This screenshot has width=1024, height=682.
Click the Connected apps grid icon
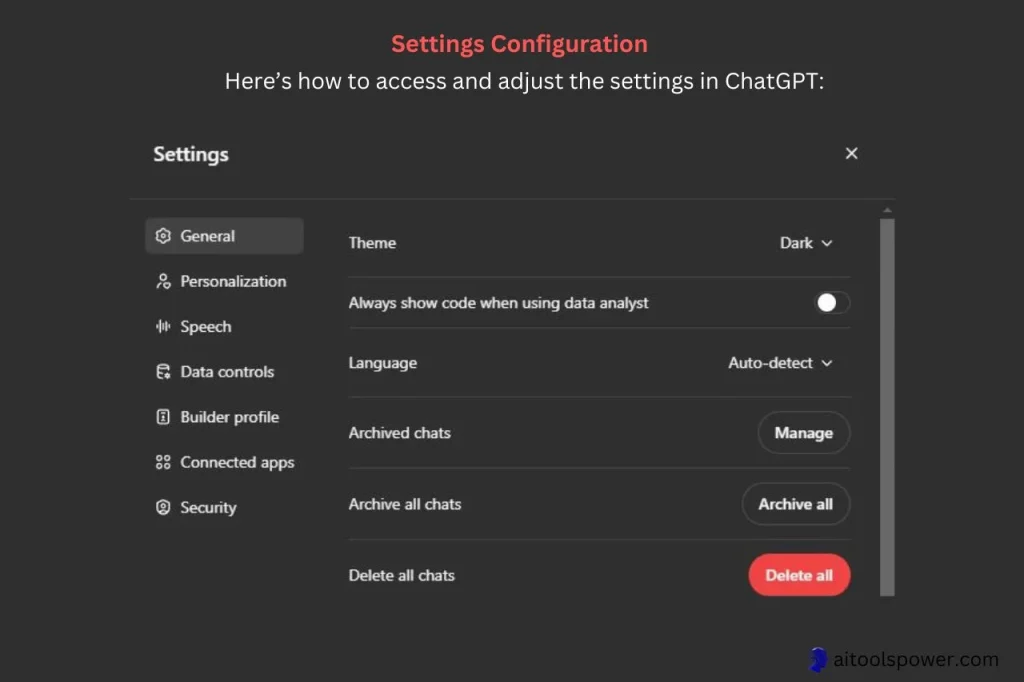click(x=163, y=463)
